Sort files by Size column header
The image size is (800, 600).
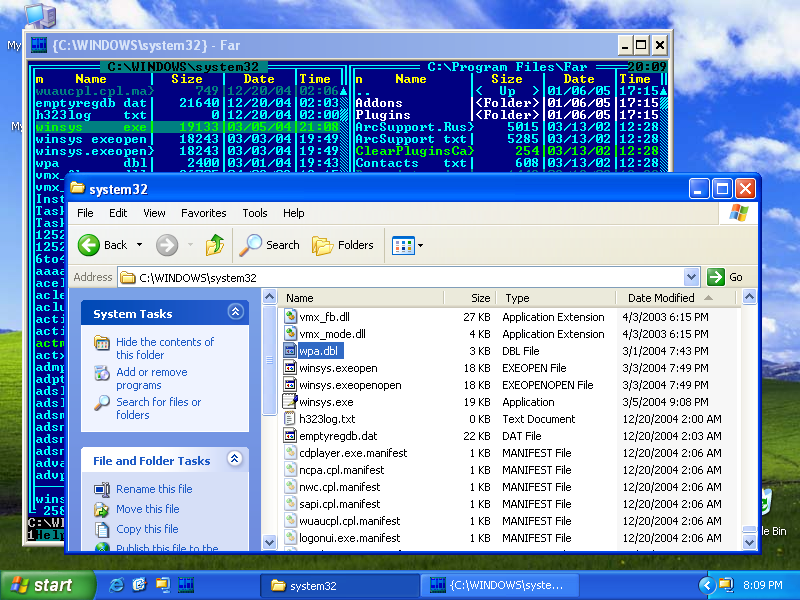[470, 298]
